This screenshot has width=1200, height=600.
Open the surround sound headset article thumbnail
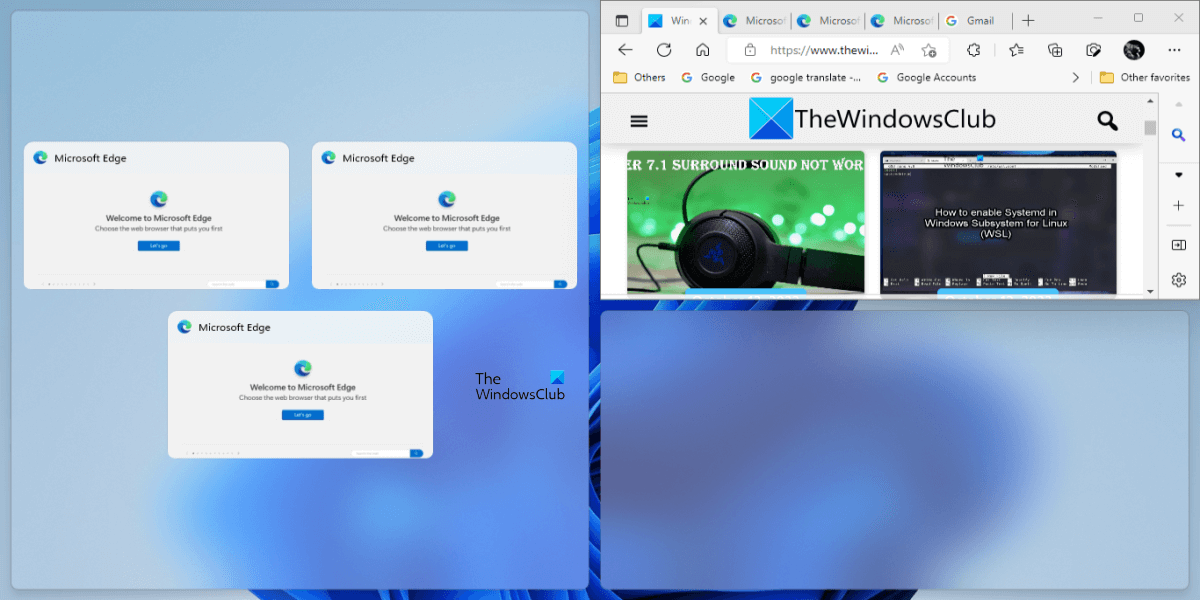[746, 222]
